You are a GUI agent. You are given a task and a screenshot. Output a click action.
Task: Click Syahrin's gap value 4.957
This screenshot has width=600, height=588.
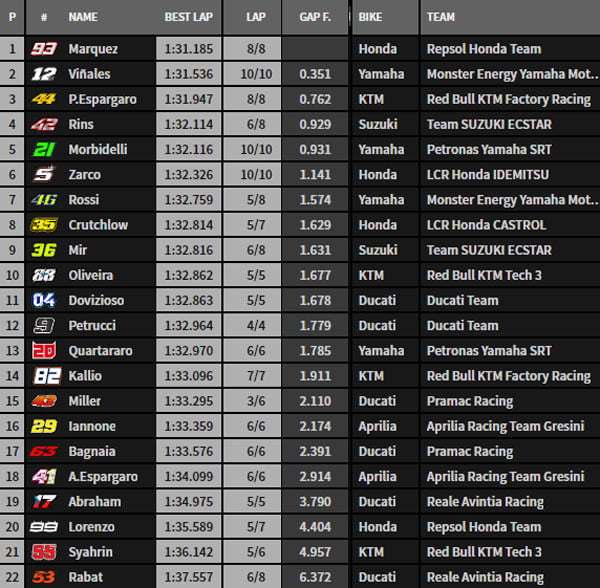[x=314, y=552]
